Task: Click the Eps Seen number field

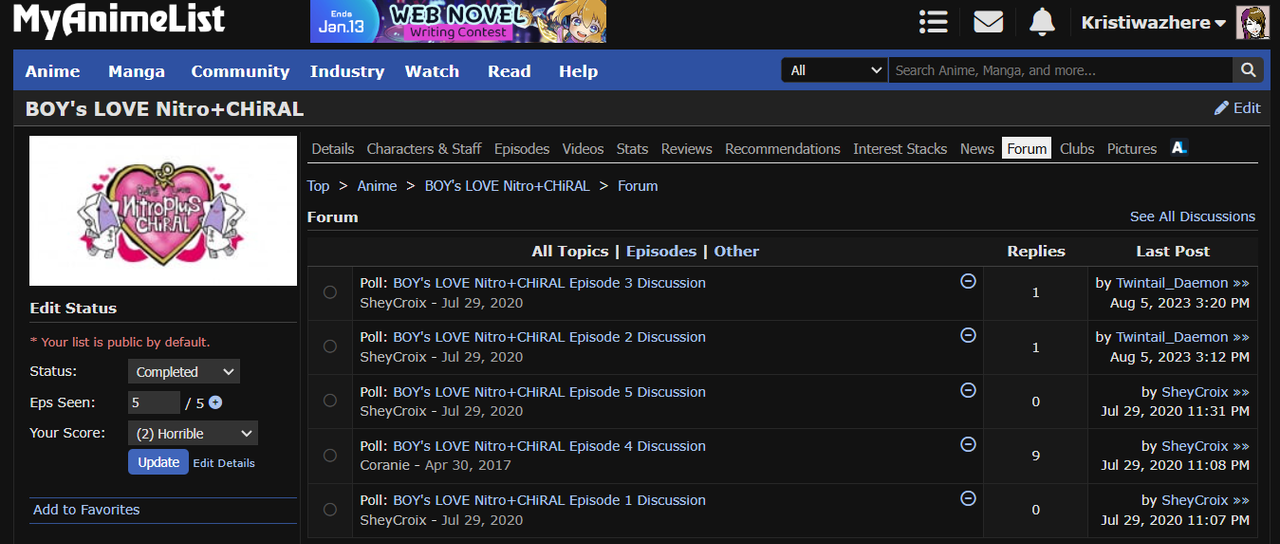Action: click(x=154, y=403)
